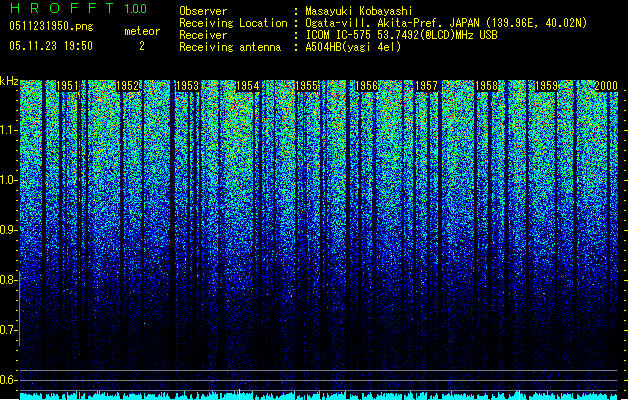Click the date stamp 05.11.23 19:50
Screen dimensions: 629x400
[51, 46]
